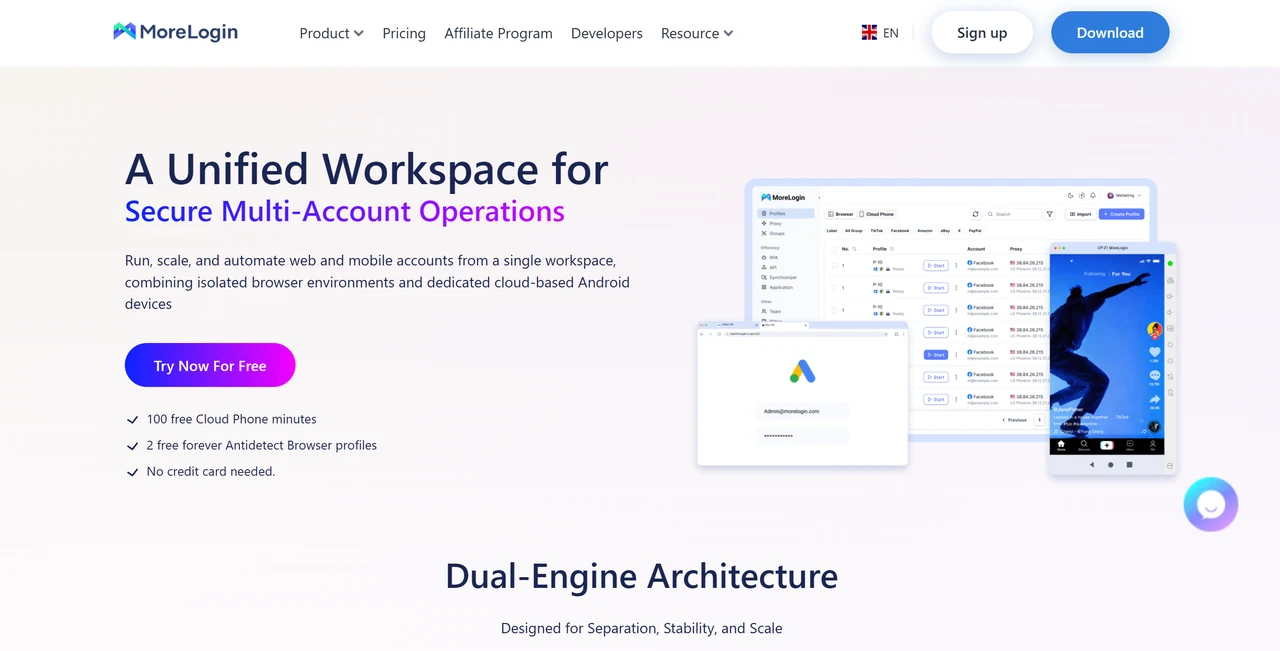Click '2 free forever Antidetect Browser profiles'
The image size is (1280, 651).
[262, 445]
